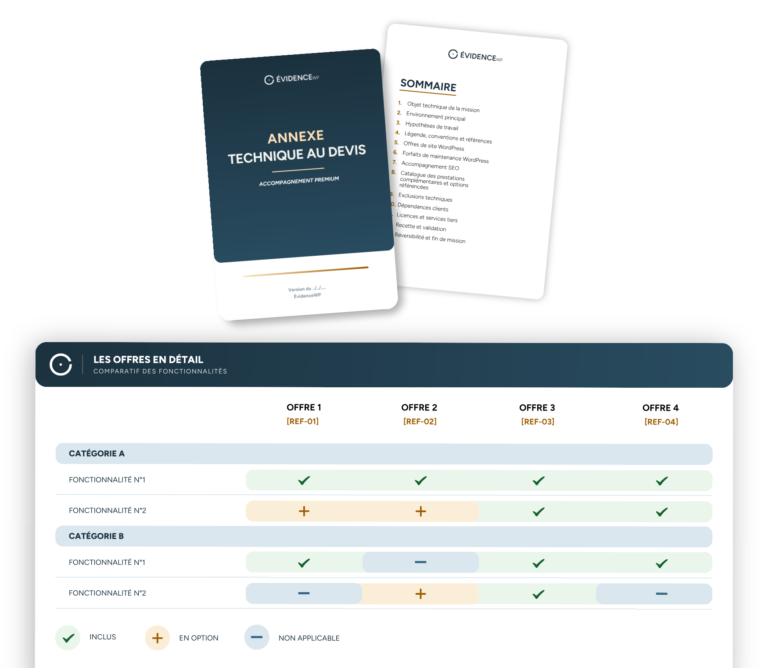Click Offre 2 plus icon in Catégorie B Fonctionnalité N°2

pos(420,594)
